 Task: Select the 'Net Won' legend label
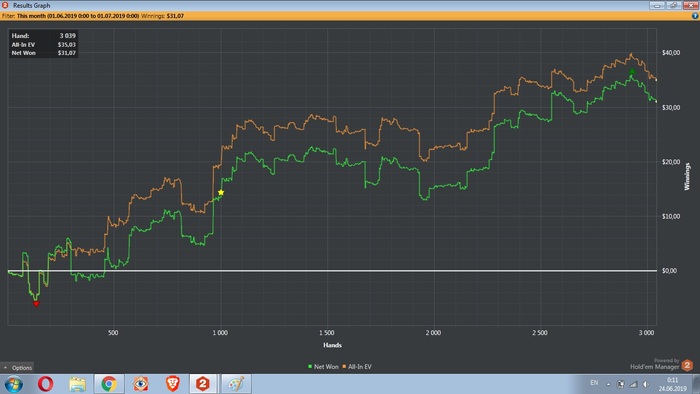pyautogui.click(x=326, y=367)
